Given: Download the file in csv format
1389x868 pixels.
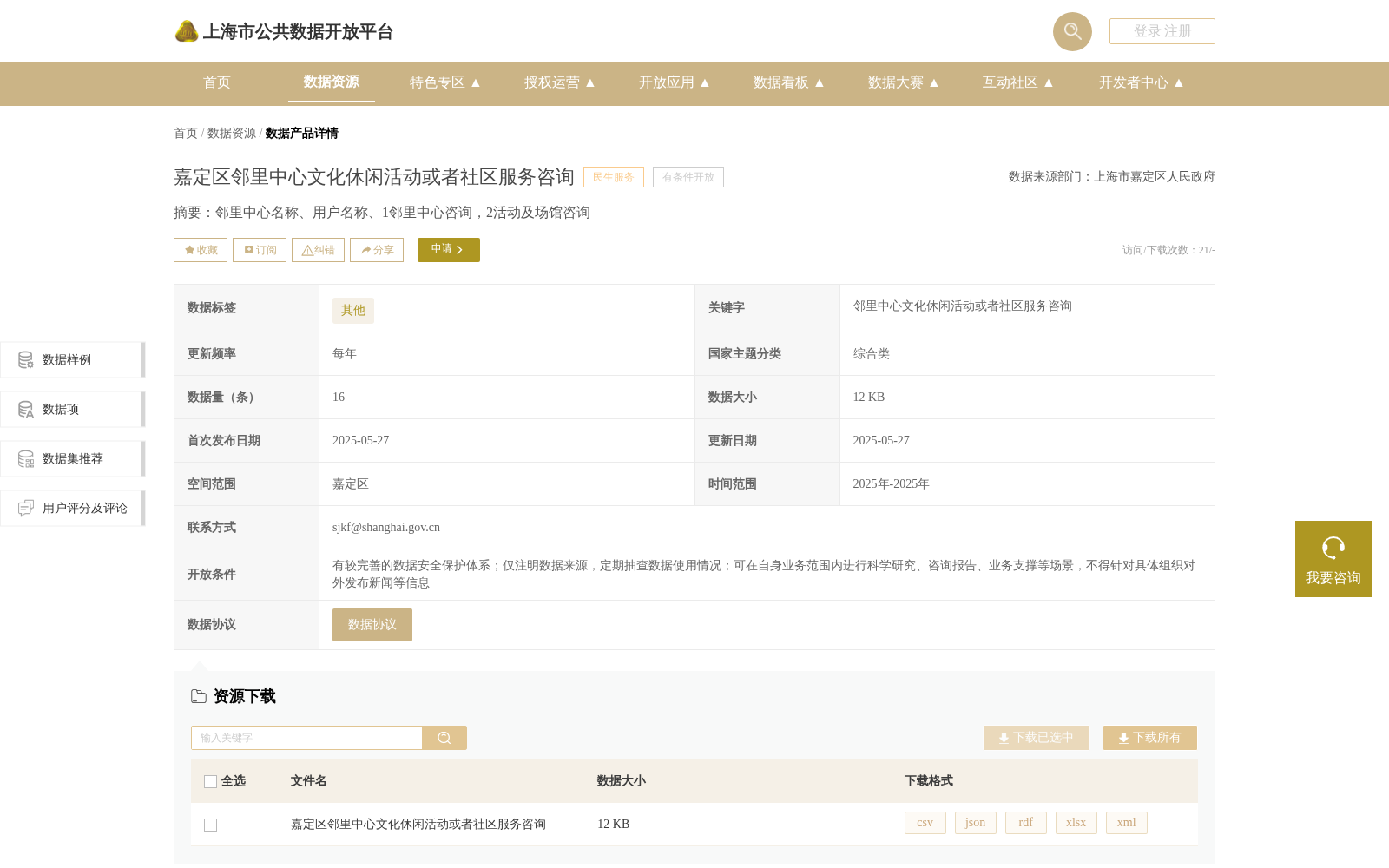Looking at the screenshot, I should click(x=925, y=823).
